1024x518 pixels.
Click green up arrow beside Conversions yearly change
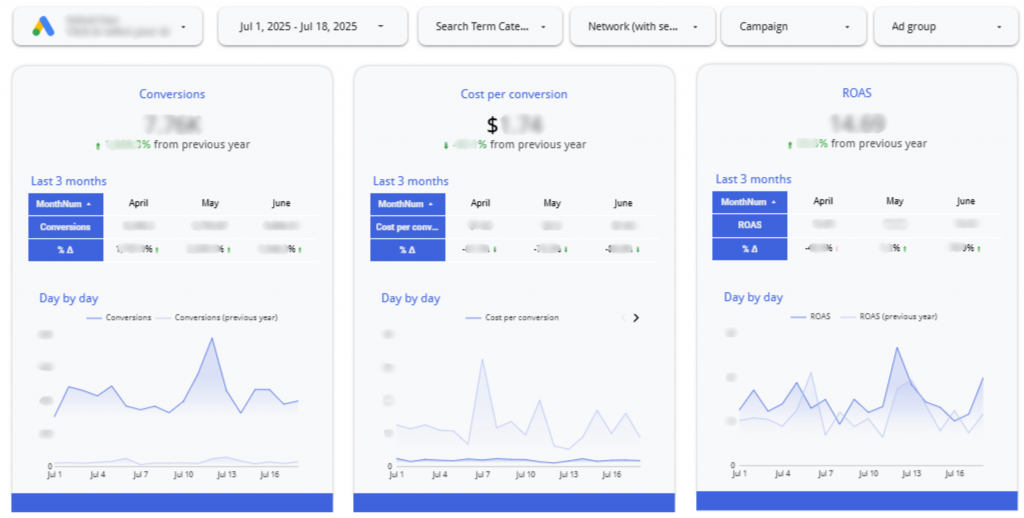pyautogui.click(x=98, y=145)
